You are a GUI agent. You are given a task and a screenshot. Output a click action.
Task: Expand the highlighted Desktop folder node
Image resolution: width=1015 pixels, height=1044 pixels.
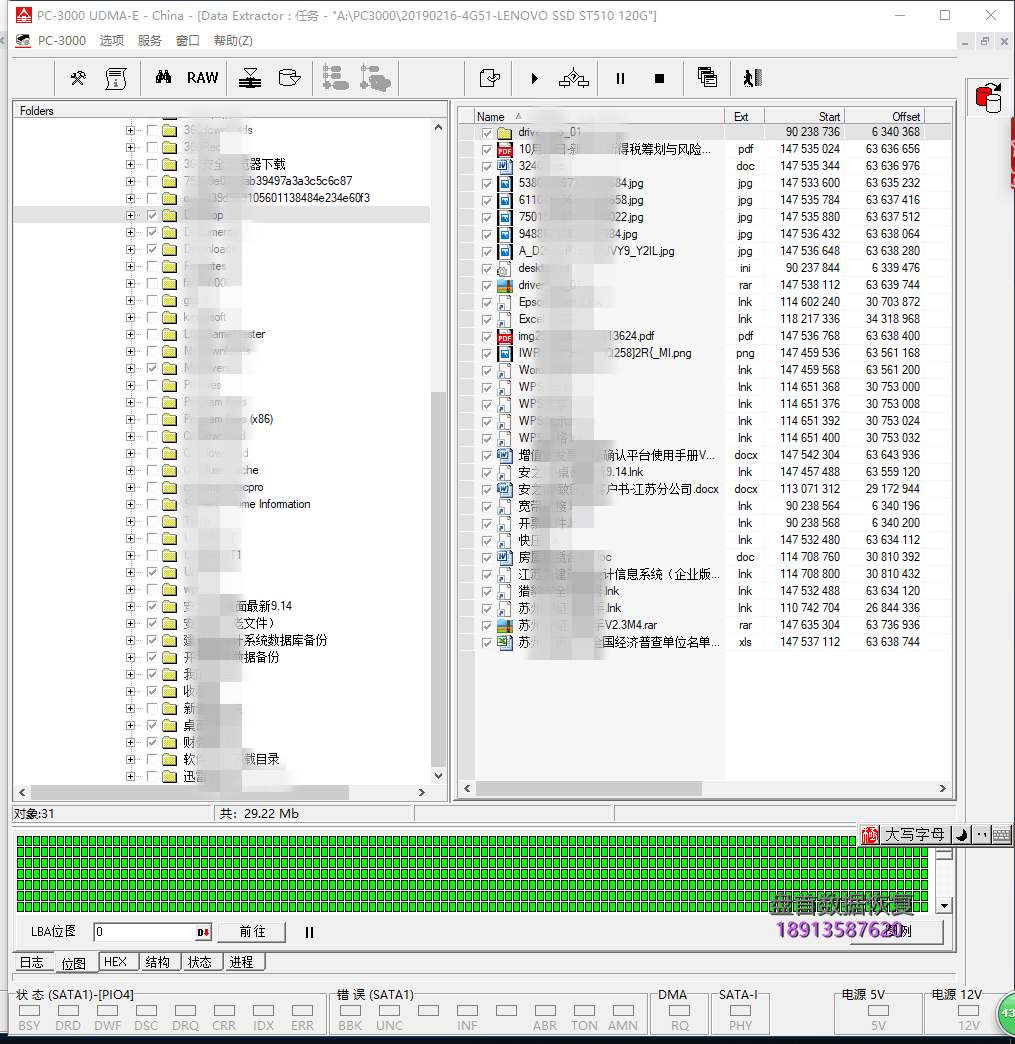[x=131, y=215]
